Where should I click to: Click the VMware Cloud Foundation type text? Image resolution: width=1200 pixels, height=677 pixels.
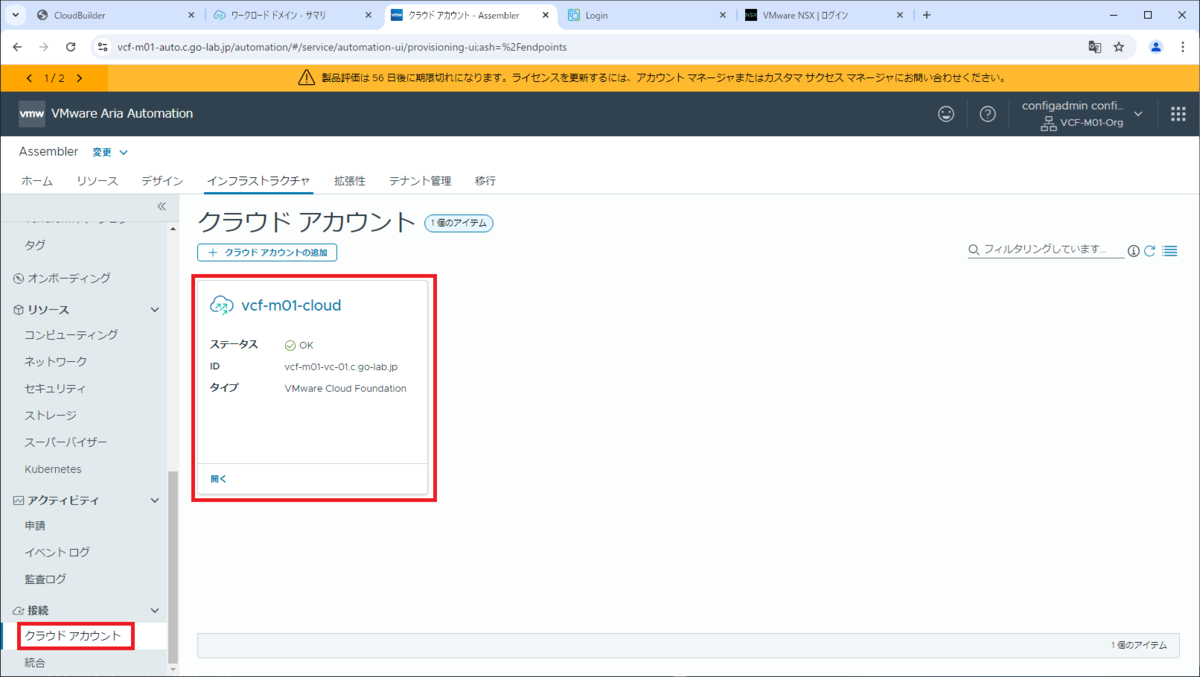[345, 388]
